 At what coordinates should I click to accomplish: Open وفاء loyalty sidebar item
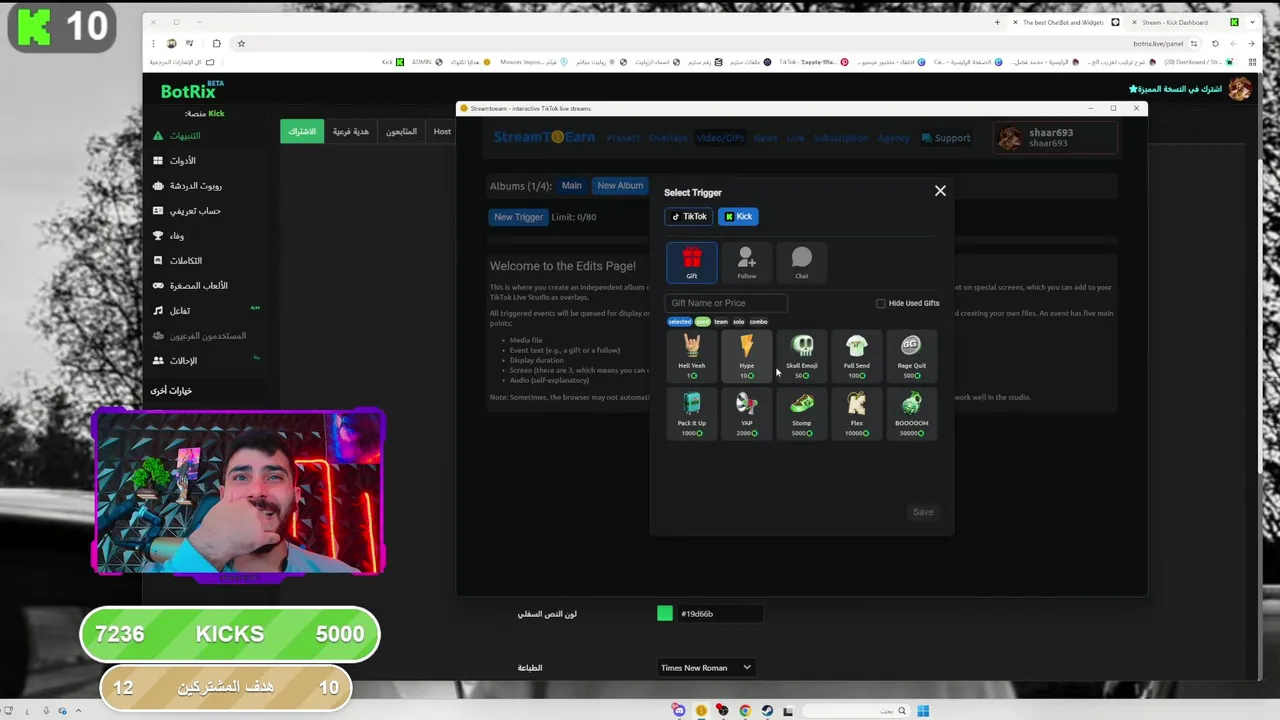(x=168, y=236)
